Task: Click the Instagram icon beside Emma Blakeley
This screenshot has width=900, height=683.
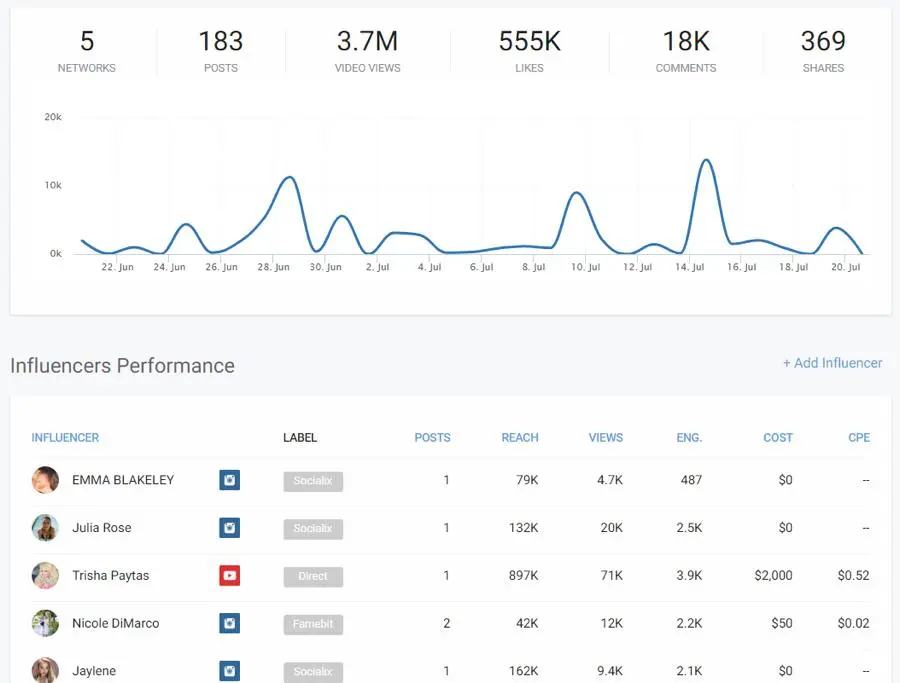Action: click(x=230, y=480)
